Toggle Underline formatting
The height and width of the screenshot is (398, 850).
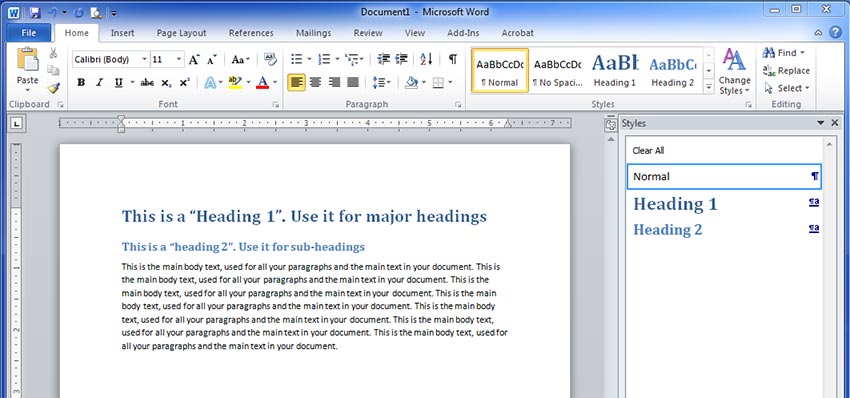tap(118, 82)
